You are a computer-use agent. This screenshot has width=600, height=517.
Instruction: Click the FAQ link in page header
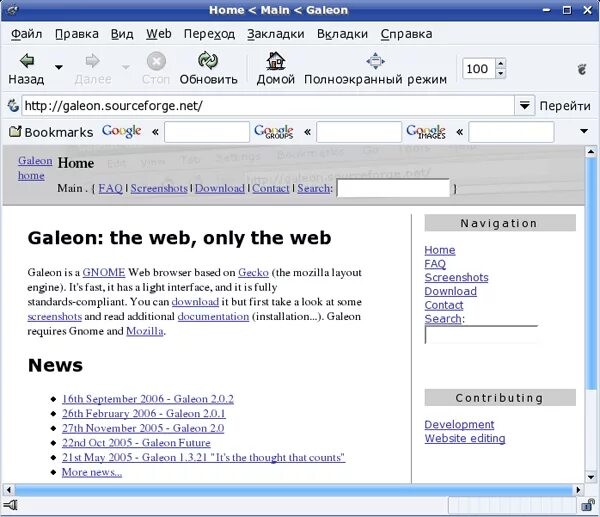pyautogui.click(x=111, y=188)
